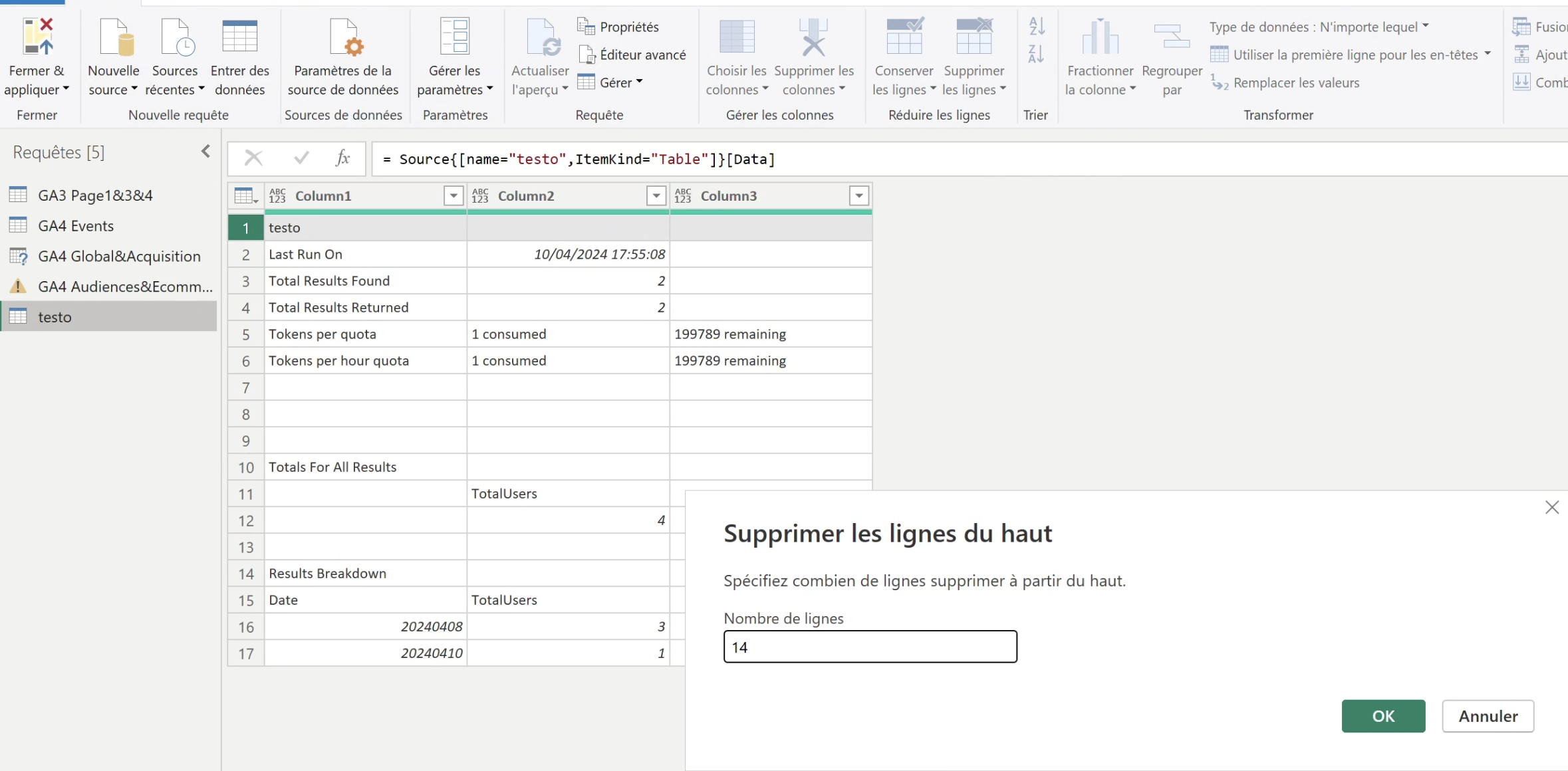Click the Entrer des données icon
Viewport: 1568px width, 771px height.
(x=239, y=37)
